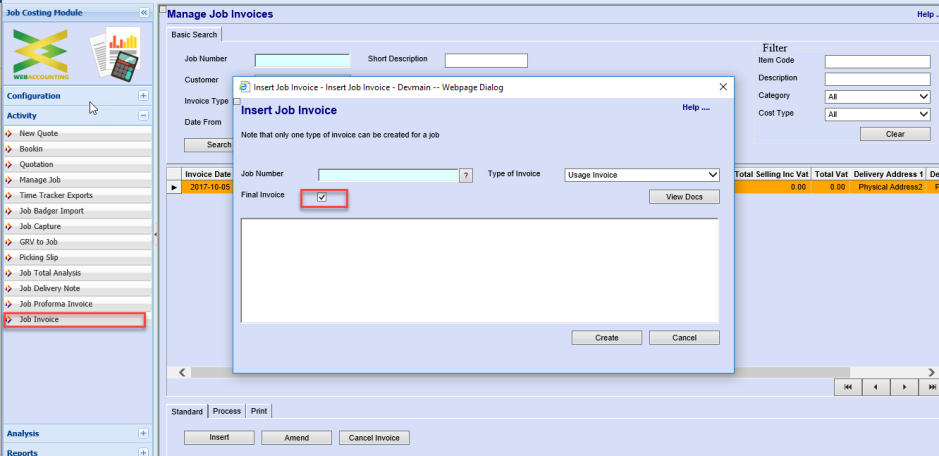The width and height of the screenshot is (939, 456).
Task: Open the Type of Invoice dropdown
Action: pos(642,175)
